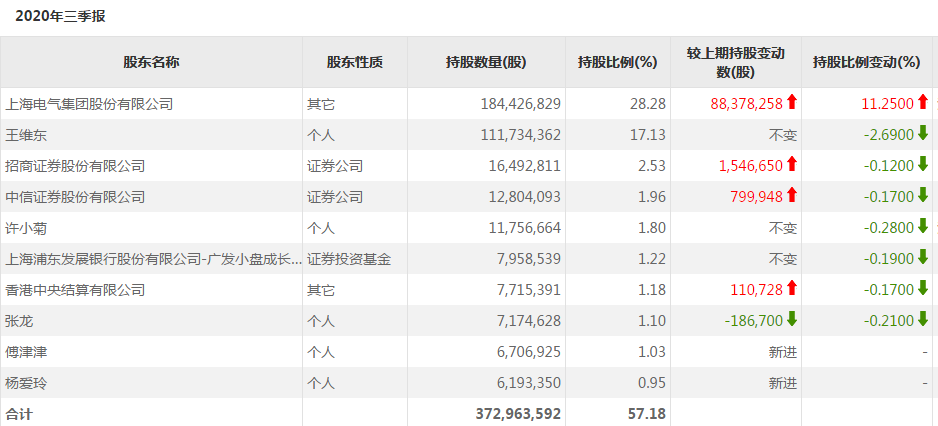The image size is (938, 426).
Task: Click green down arrow beside -0.1200
Action: [x=922, y=165]
